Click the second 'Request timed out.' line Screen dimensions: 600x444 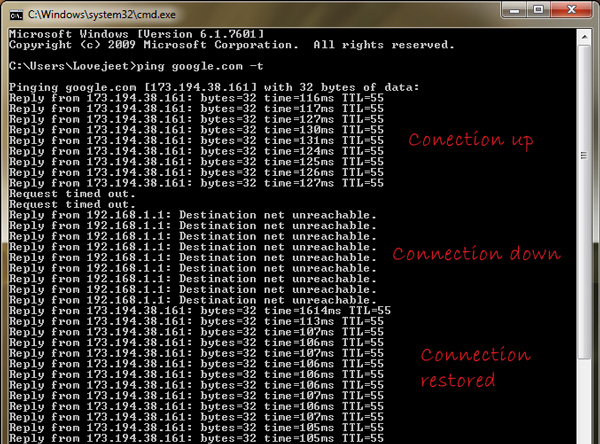point(72,204)
